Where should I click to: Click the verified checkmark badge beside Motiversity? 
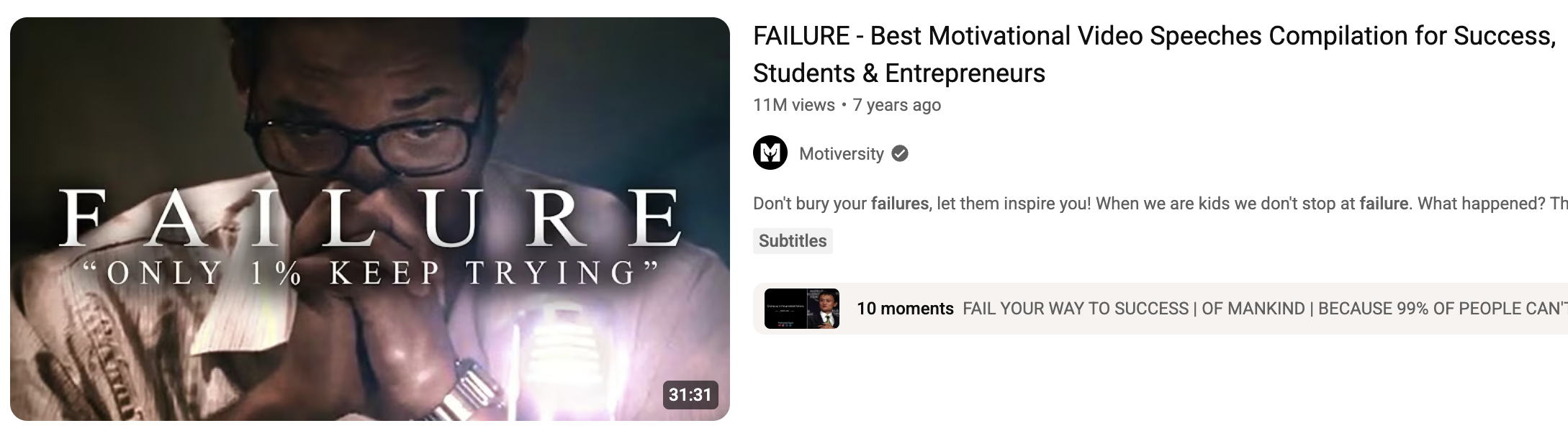coord(900,153)
